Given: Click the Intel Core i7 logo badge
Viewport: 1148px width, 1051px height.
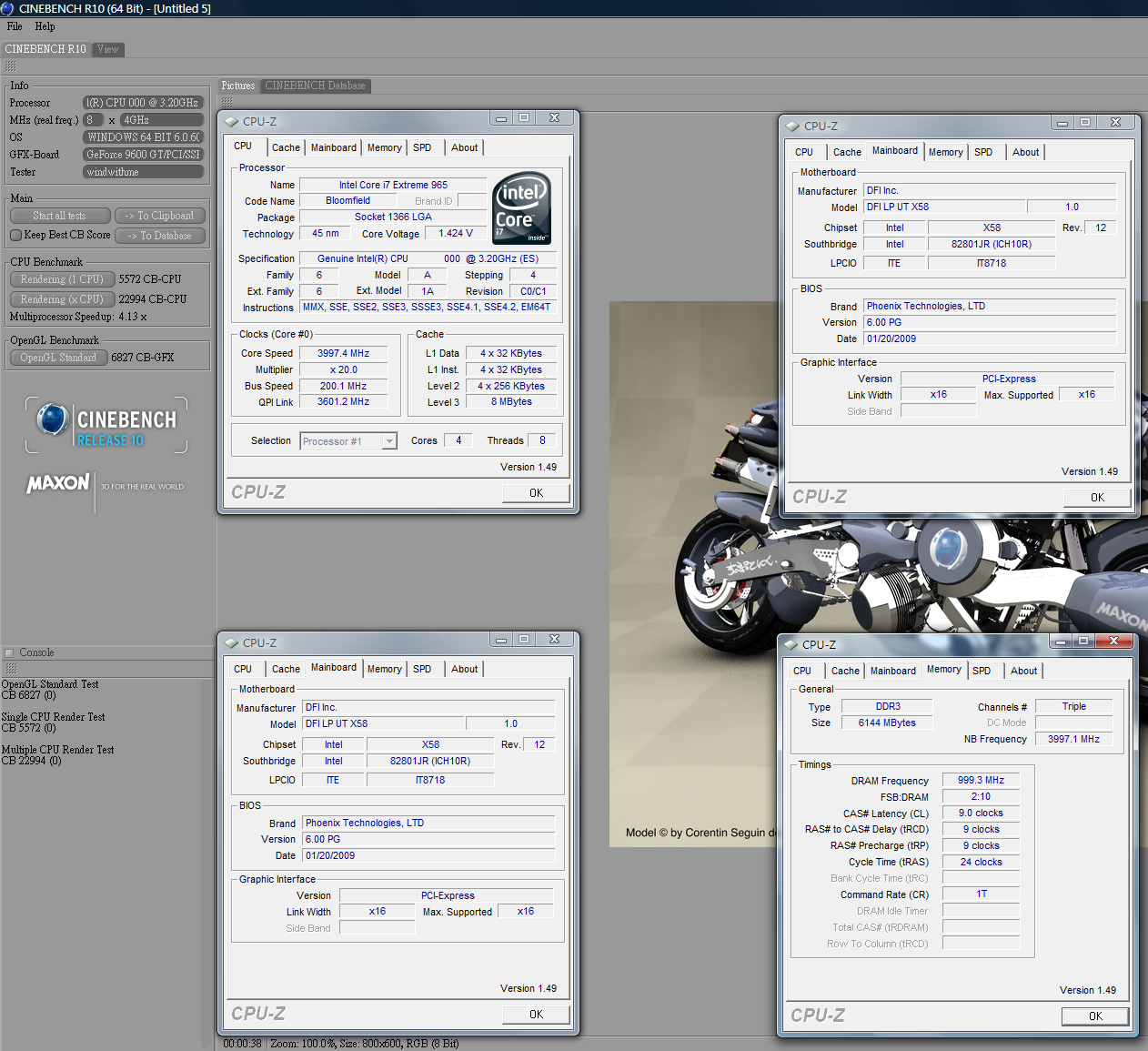Looking at the screenshot, I should 521,207.
